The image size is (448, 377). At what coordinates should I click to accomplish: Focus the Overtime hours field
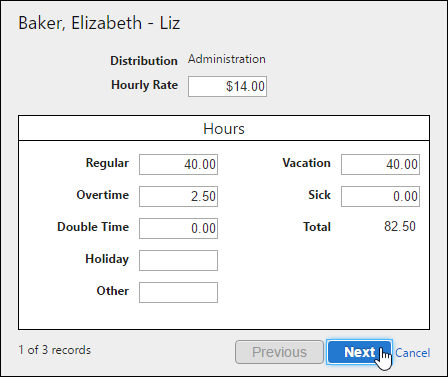(178, 196)
